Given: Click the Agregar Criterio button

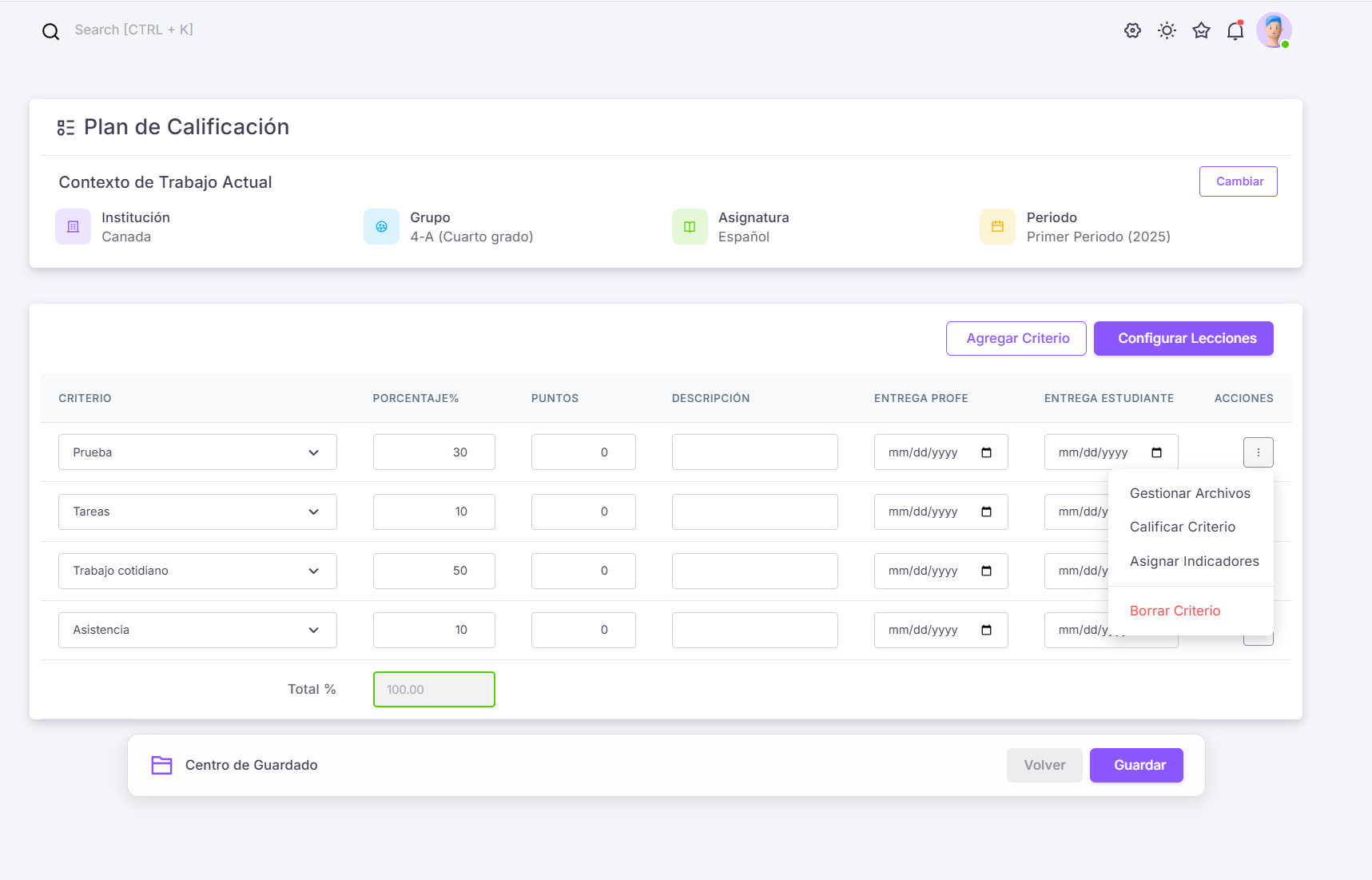Looking at the screenshot, I should point(1016,338).
